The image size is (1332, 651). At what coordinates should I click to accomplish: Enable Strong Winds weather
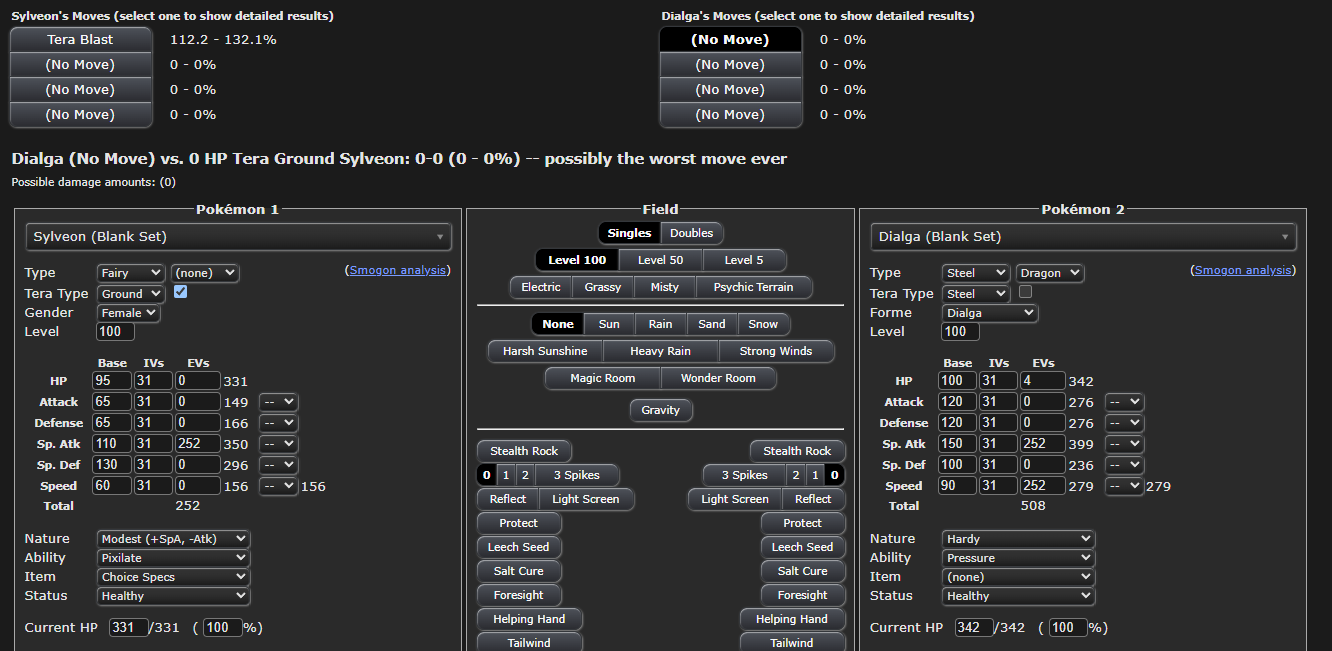(776, 351)
